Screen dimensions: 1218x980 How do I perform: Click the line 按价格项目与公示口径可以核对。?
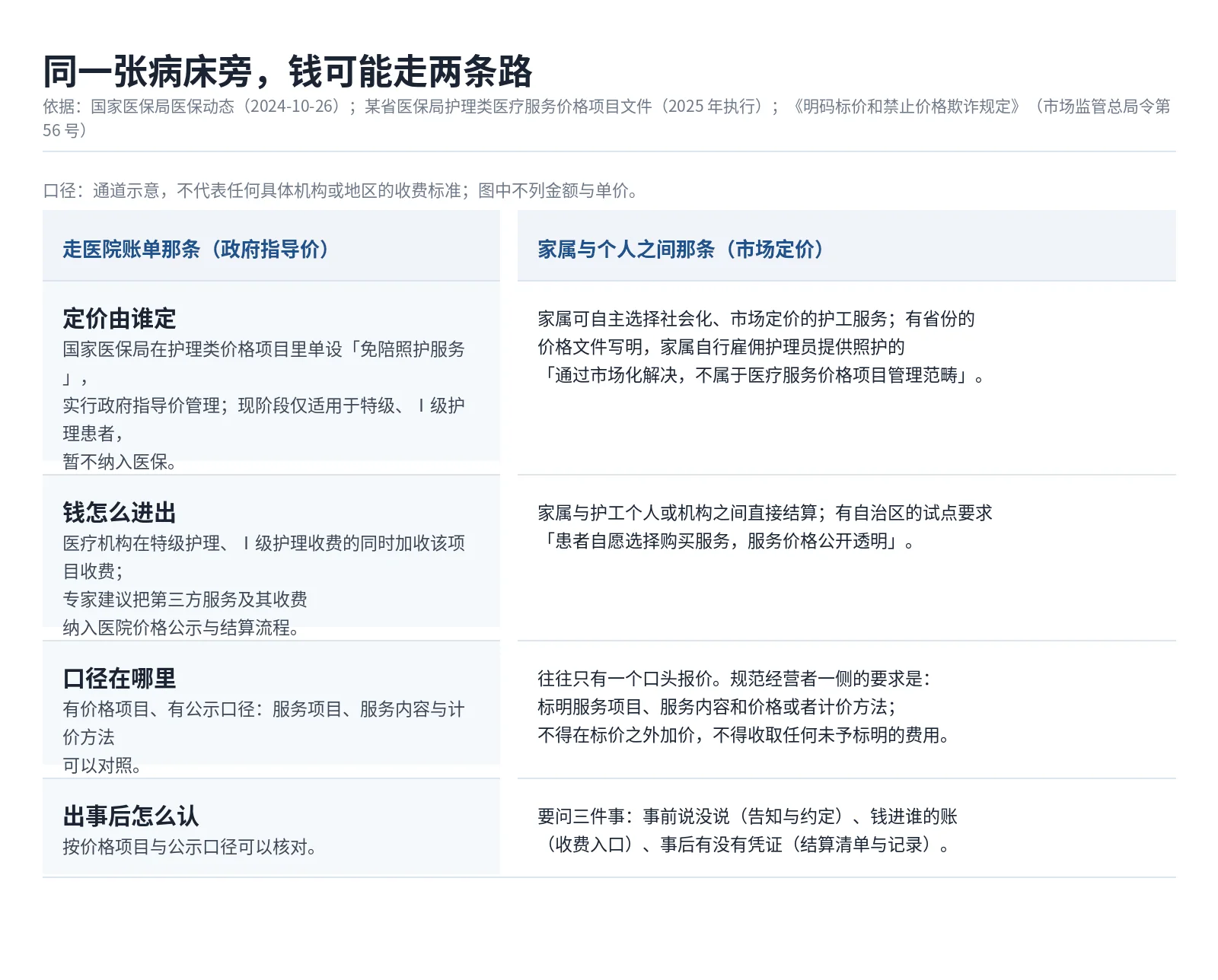(190, 847)
